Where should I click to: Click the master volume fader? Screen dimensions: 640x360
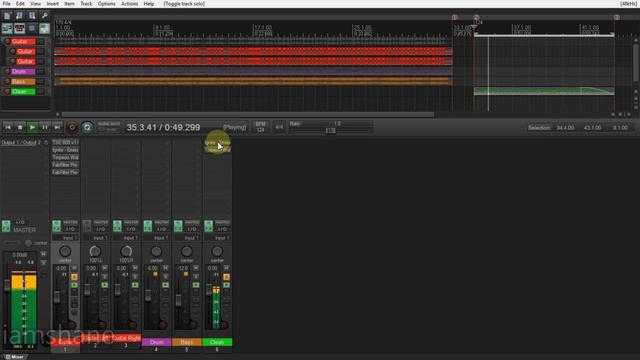[7, 285]
